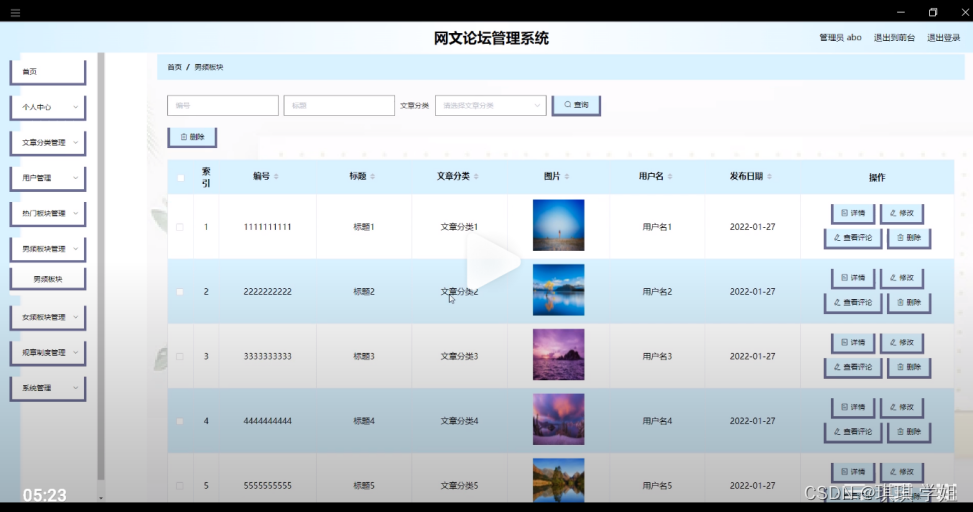
Task: Select the checkbox for row 2
Action: (180, 292)
